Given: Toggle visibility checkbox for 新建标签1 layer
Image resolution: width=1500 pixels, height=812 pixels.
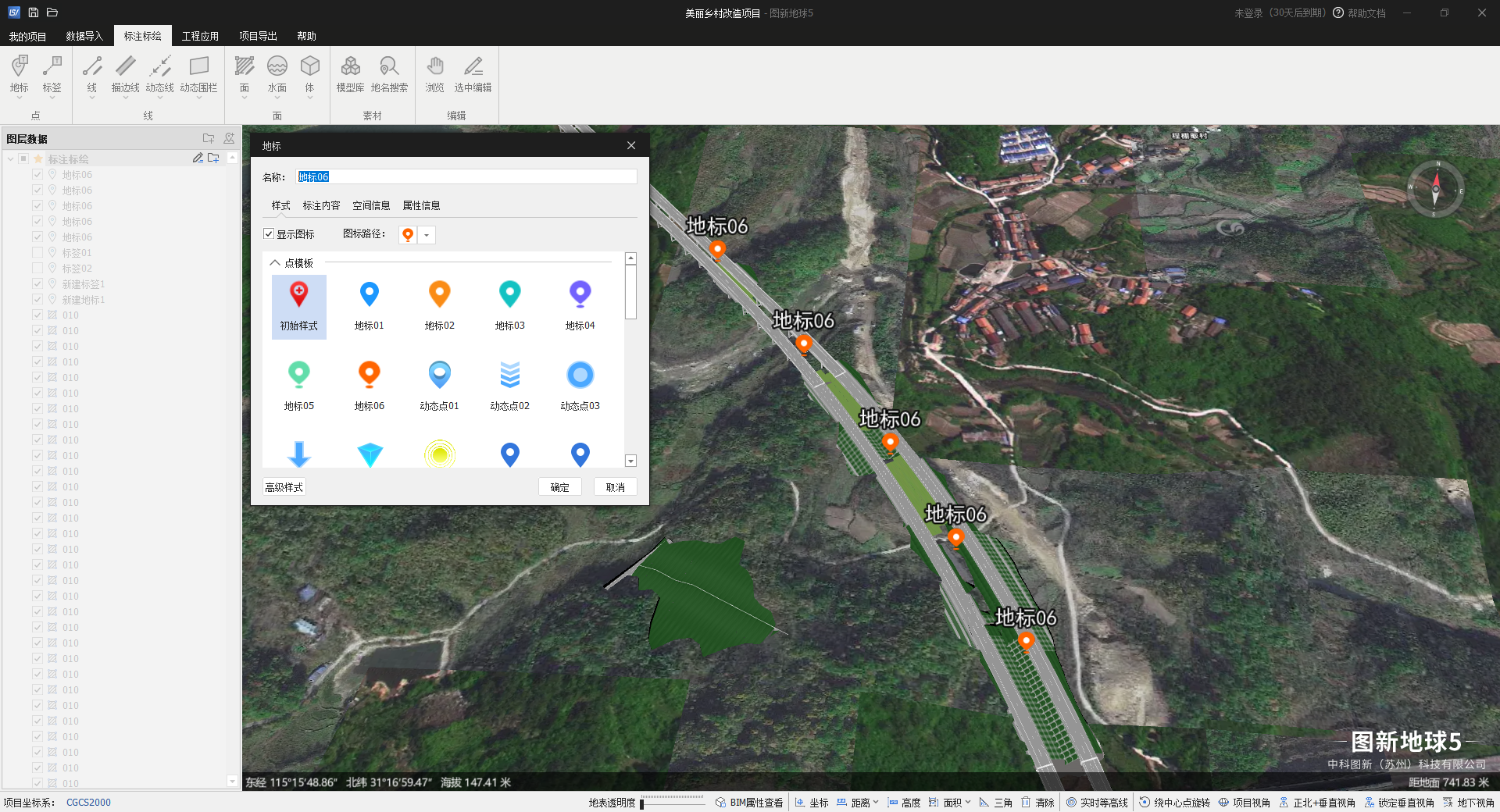Looking at the screenshot, I should click(x=37, y=284).
